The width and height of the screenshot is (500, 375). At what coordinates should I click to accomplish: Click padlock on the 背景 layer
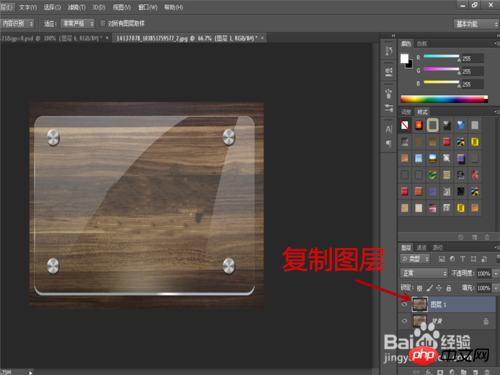486,321
